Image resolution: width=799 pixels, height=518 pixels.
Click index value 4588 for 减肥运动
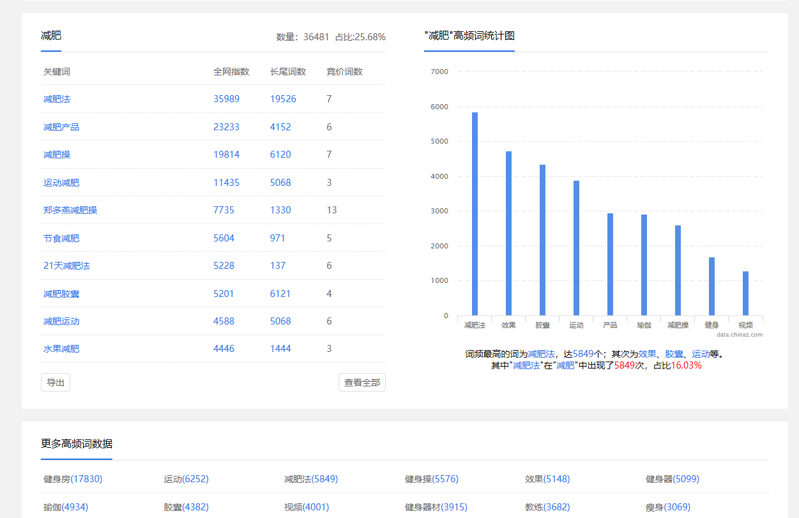pyautogui.click(x=224, y=321)
